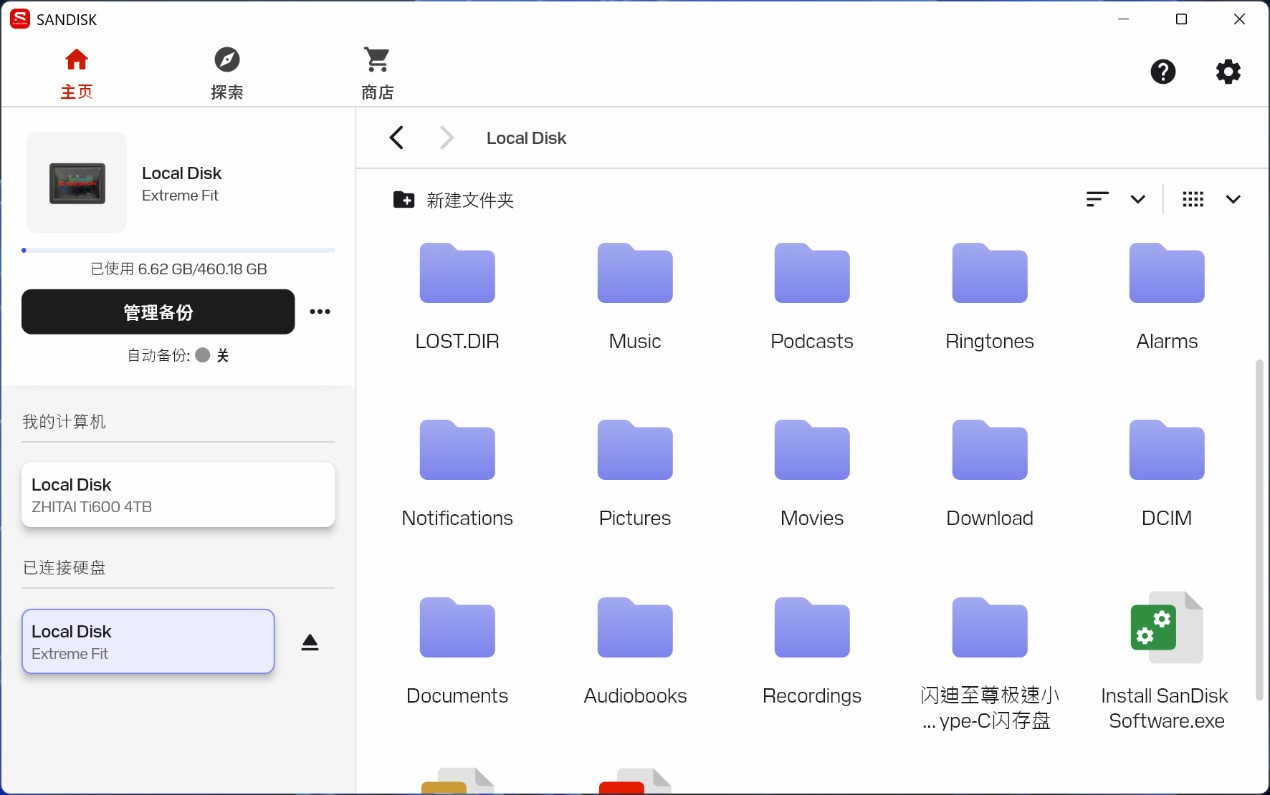The width and height of the screenshot is (1270, 795).
Task: Expand the sort options dropdown arrow
Action: click(1138, 199)
